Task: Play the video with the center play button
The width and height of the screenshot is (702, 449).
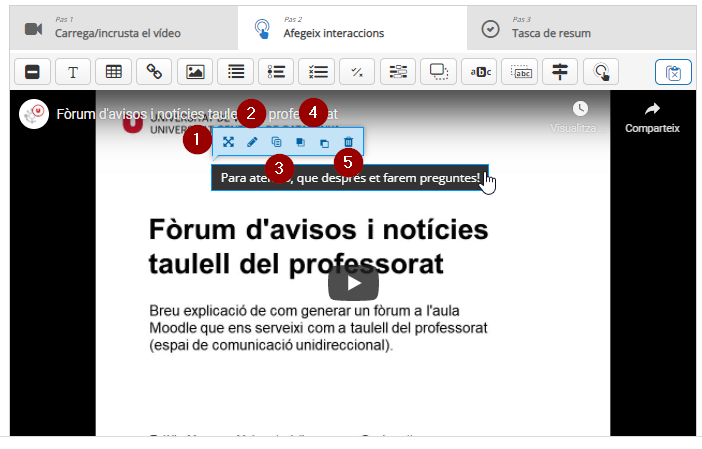Action: click(353, 283)
